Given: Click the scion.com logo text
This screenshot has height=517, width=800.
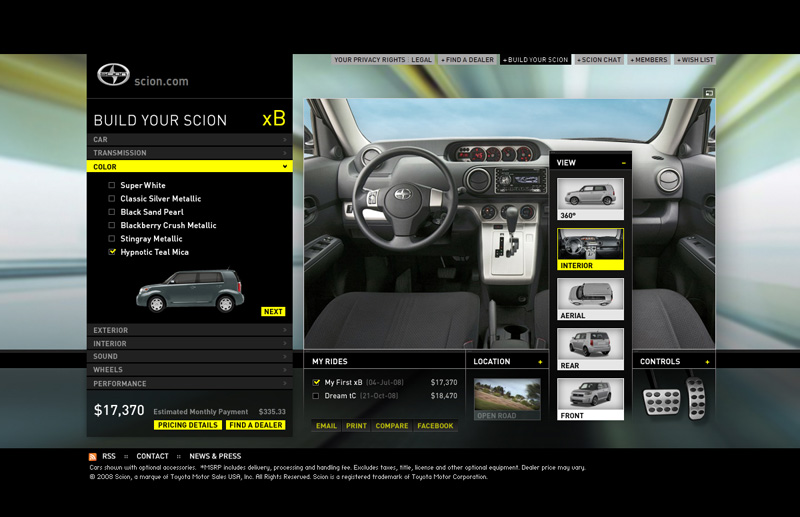Looking at the screenshot, I should pos(161,81).
